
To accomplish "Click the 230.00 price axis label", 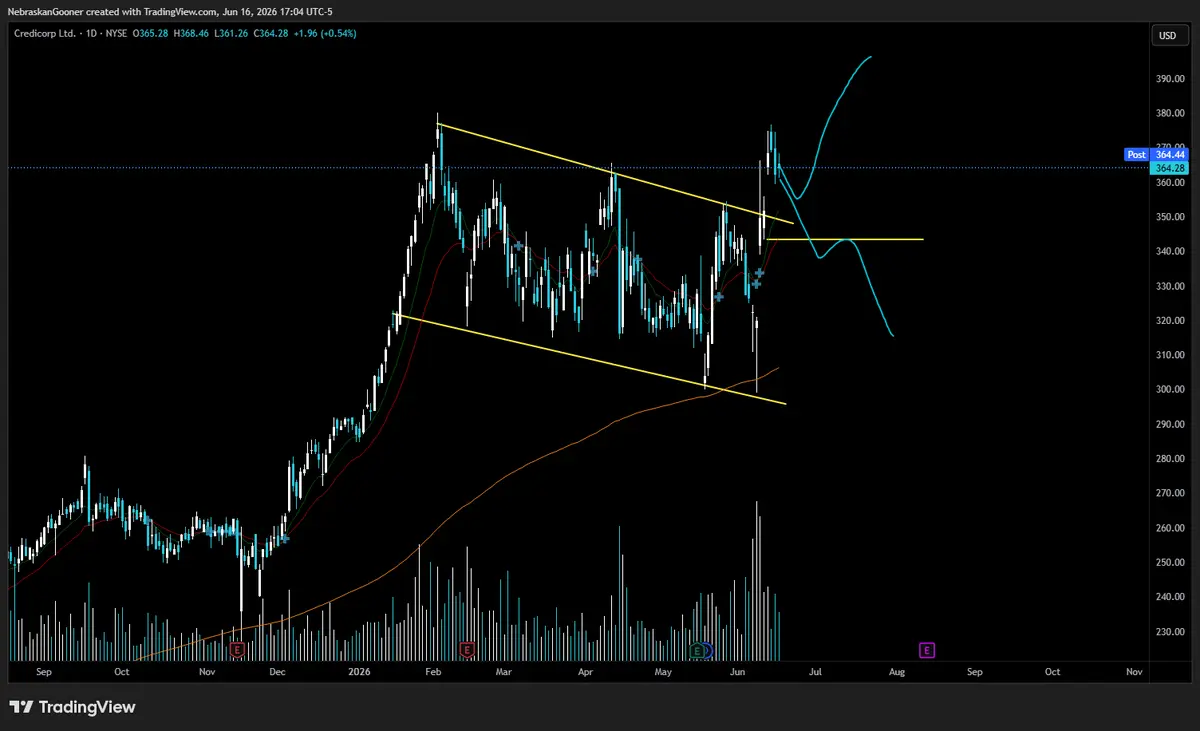I will click(1170, 632).
